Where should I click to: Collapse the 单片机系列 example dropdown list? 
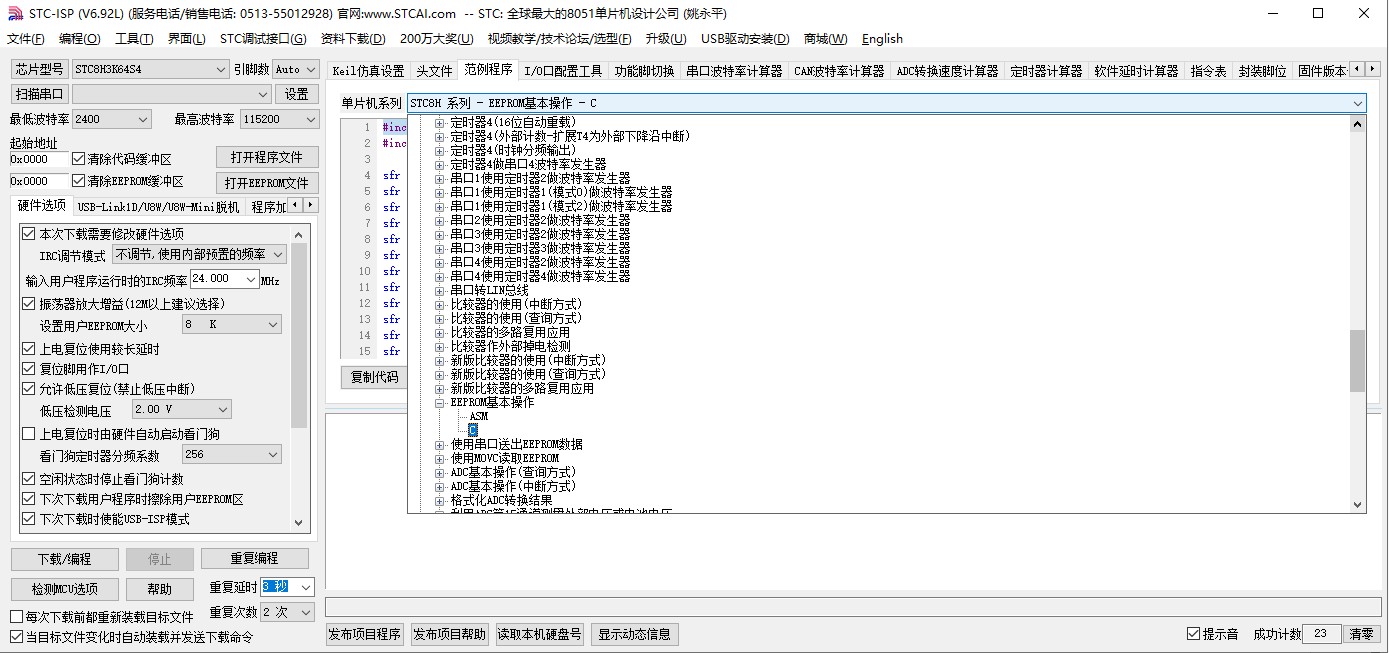1357,103
